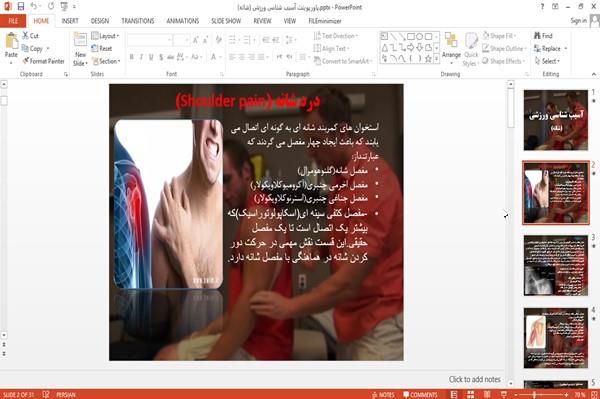Click the Shoulder pain slide title
The width and height of the screenshot is (600, 399).
[x=248, y=101]
